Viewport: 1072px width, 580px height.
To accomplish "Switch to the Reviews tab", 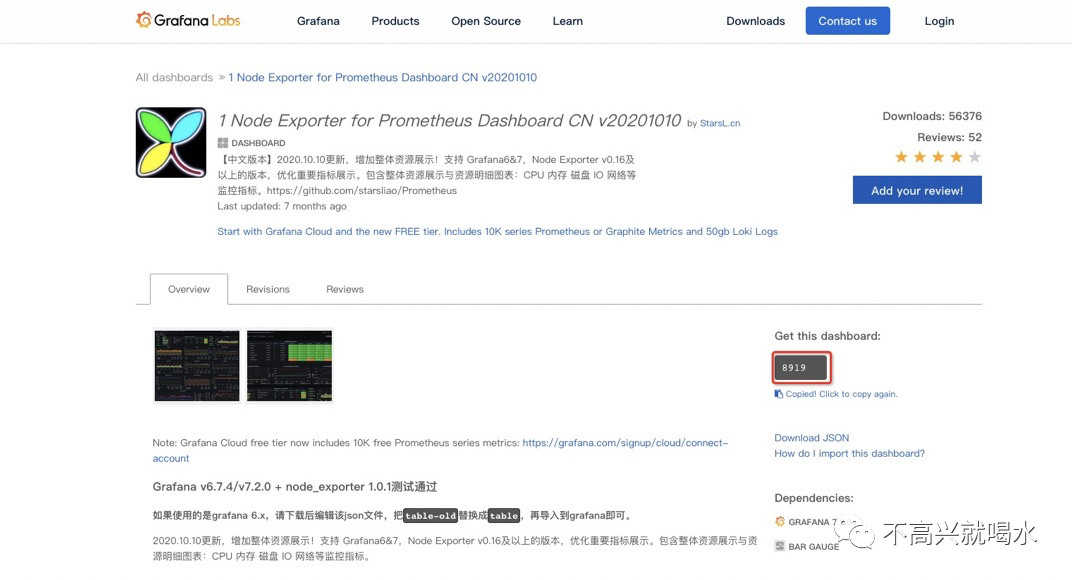I will coord(345,289).
